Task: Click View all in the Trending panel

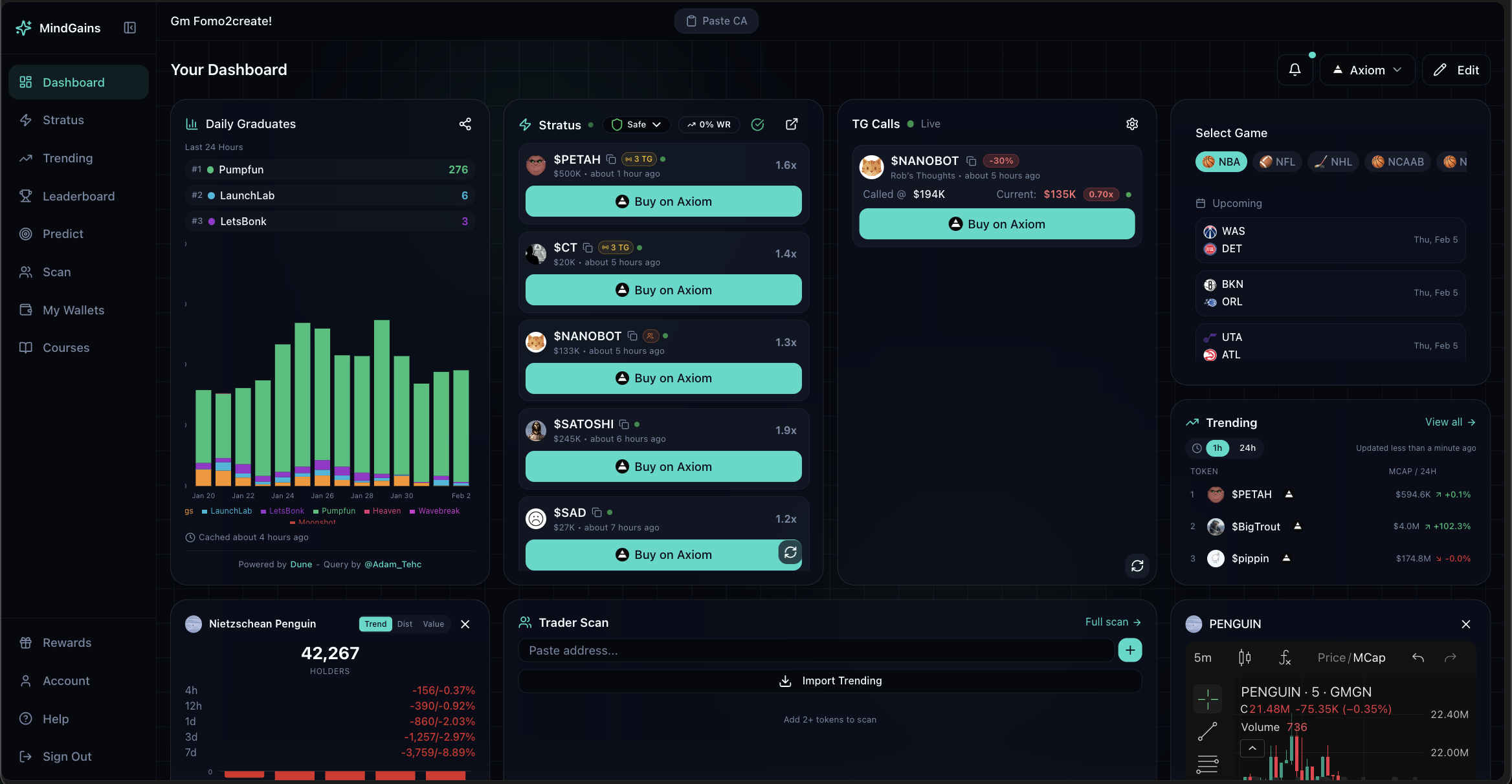Action: (1451, 422)
